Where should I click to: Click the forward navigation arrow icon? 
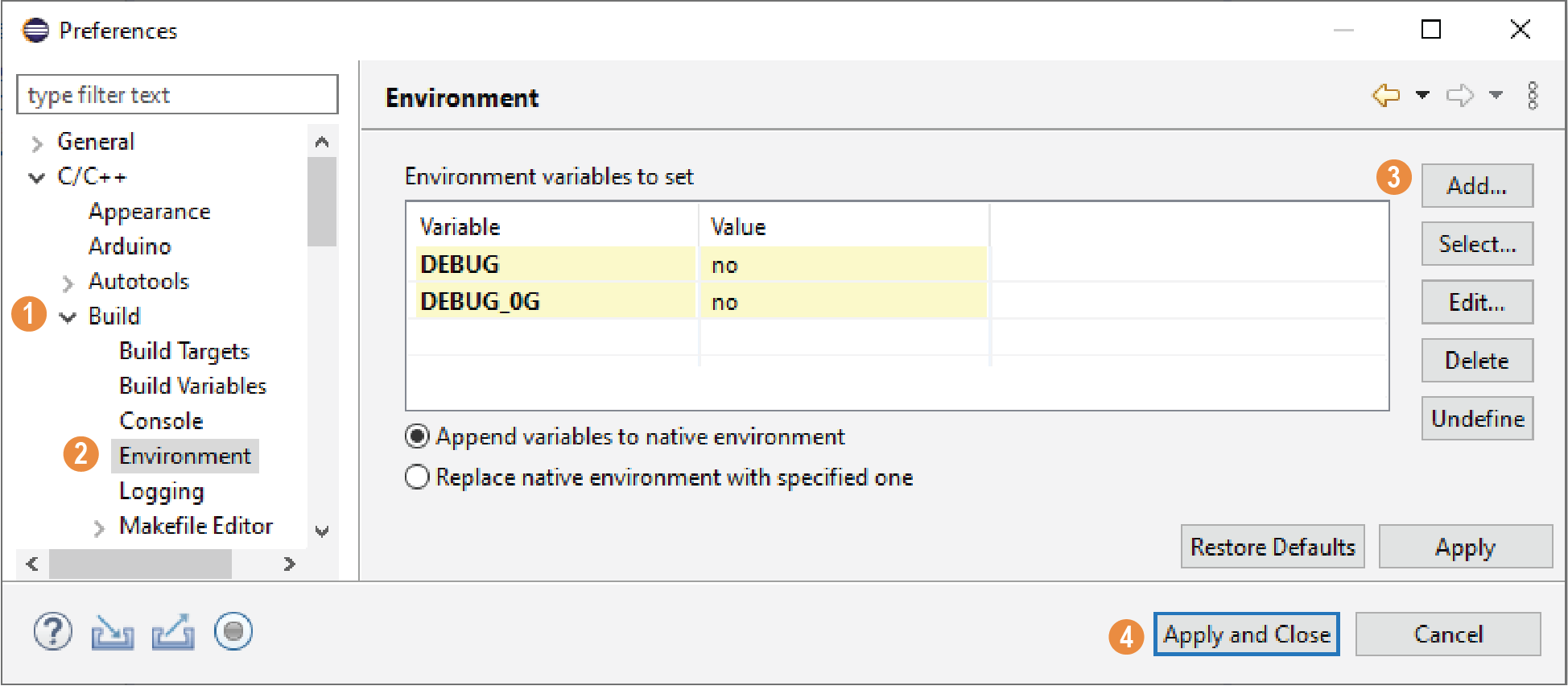pos(1459,96)
